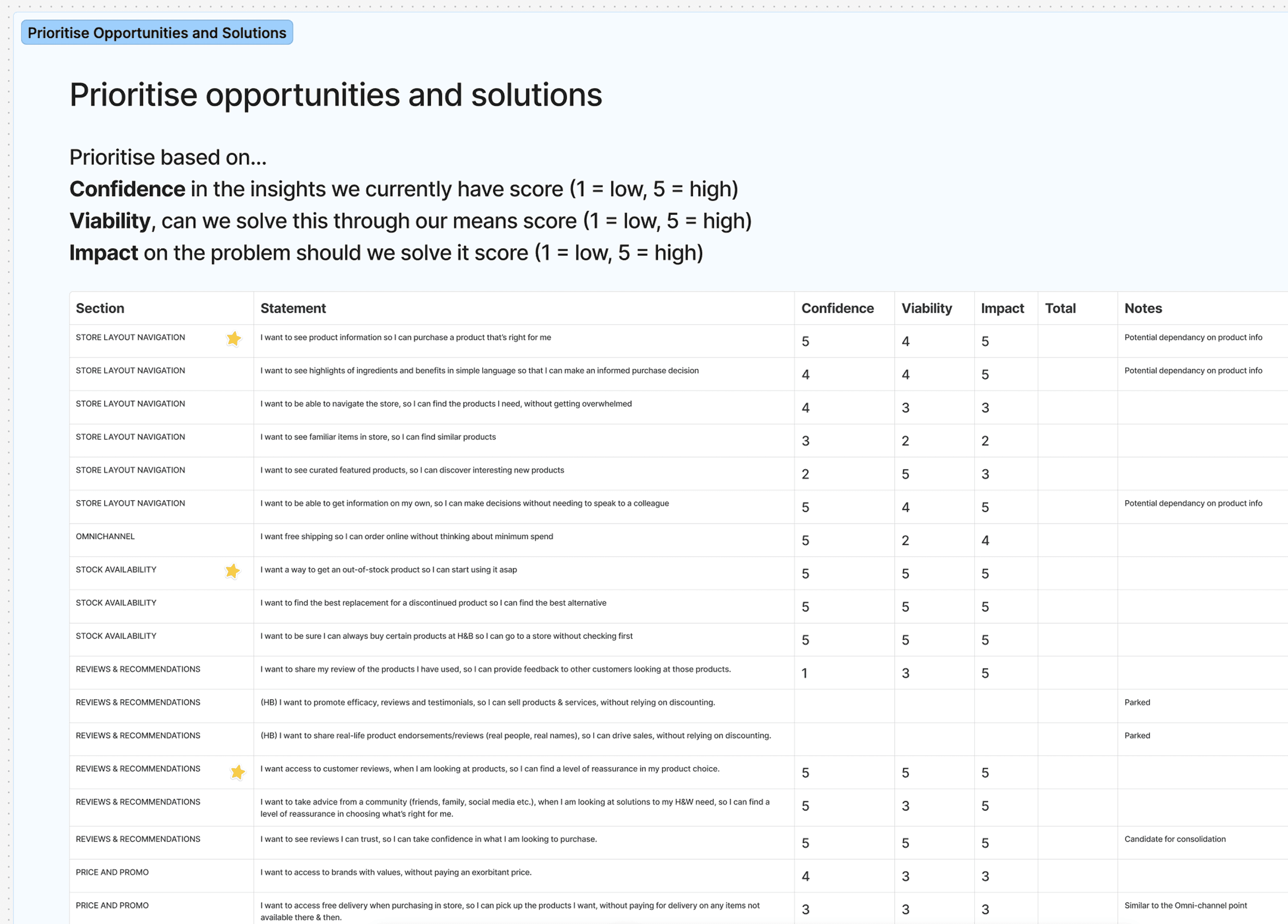Click the Viability column header
The height and width of the screenshot is (924, 1288).
[926, 308]
